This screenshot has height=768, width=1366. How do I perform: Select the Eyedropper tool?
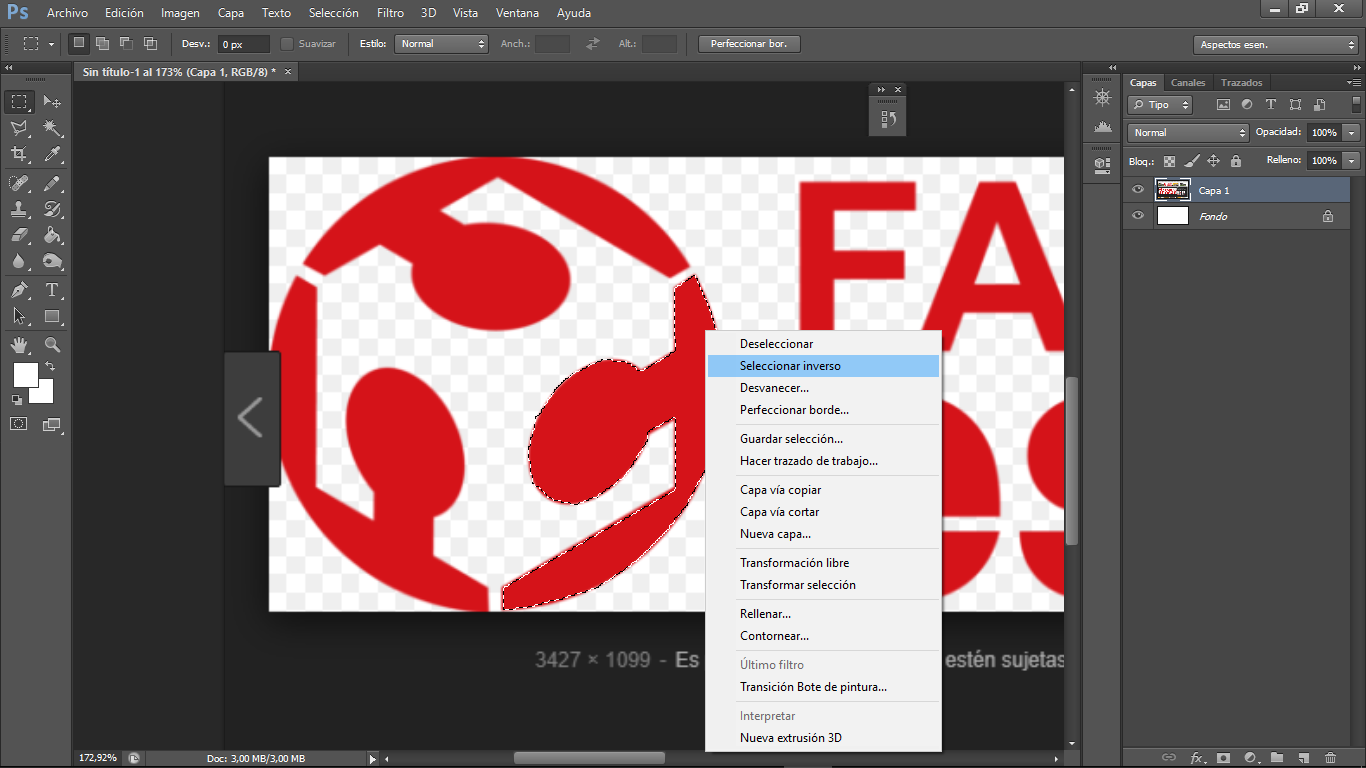(x=52, y=154)
